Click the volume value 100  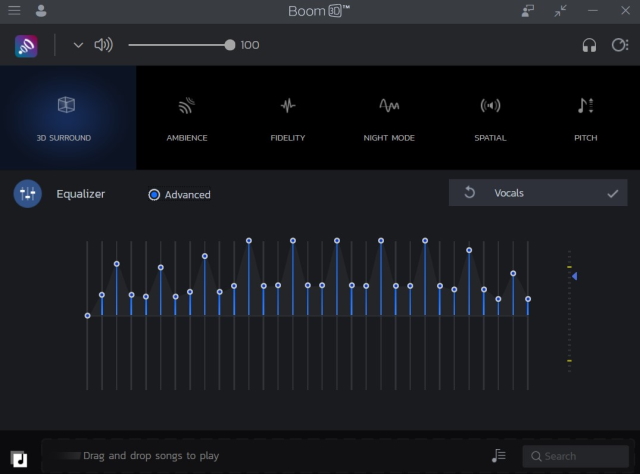click(x=249, y=45)
